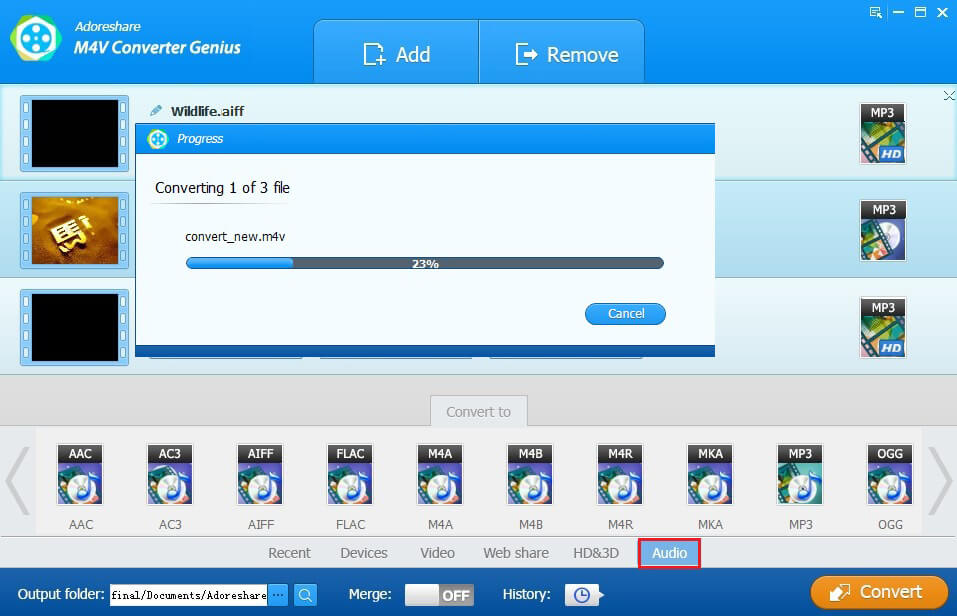
Task: Start conversion with the Convert button
Action: coord(879,592)
